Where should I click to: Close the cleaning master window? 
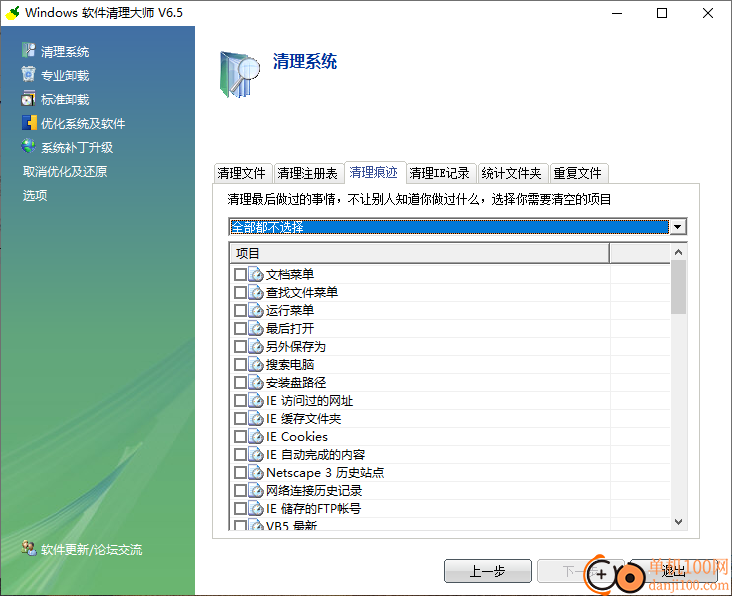tap(708, 13)
